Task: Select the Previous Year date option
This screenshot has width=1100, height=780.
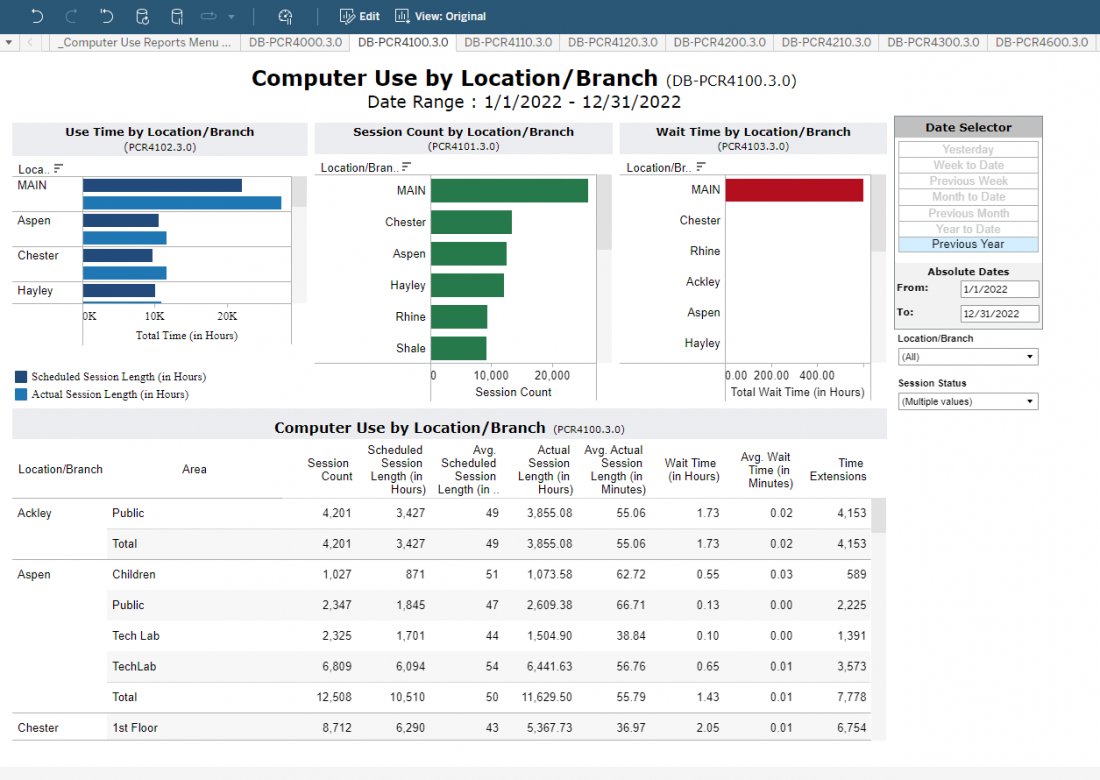Action: coord(968,244)
